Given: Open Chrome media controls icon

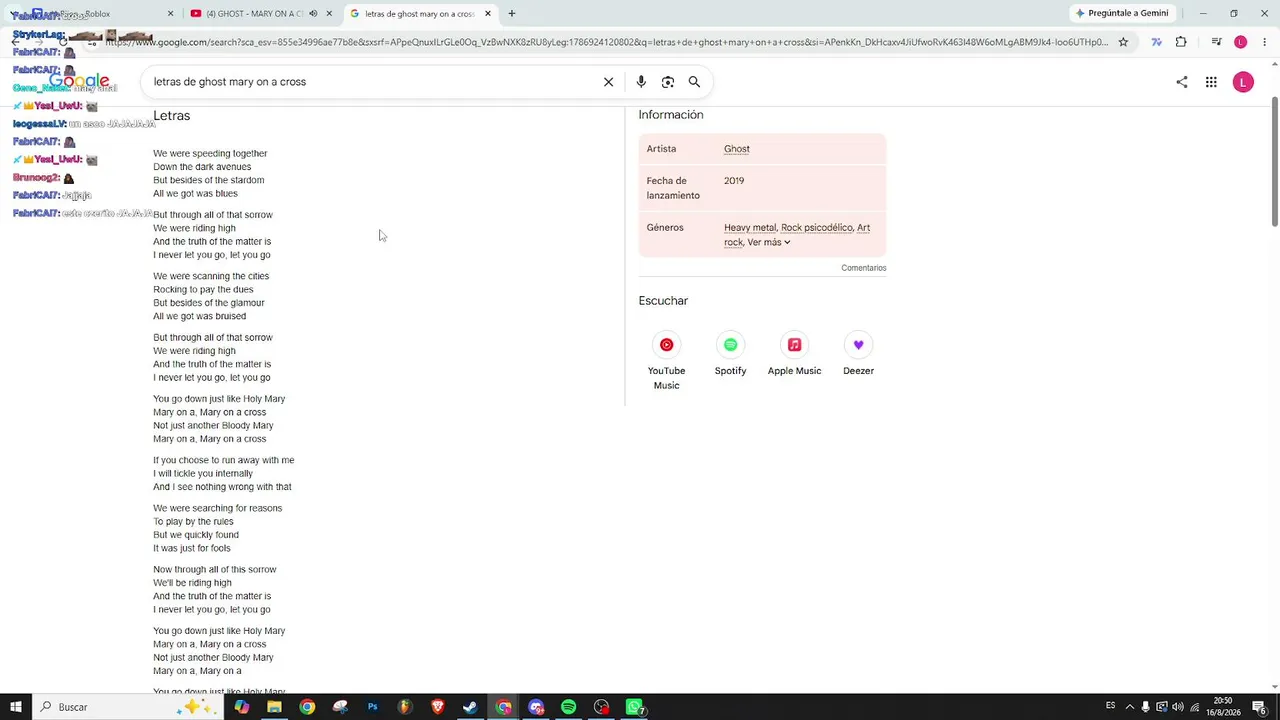Looking at the screenshot, I should coord(1216,42).
